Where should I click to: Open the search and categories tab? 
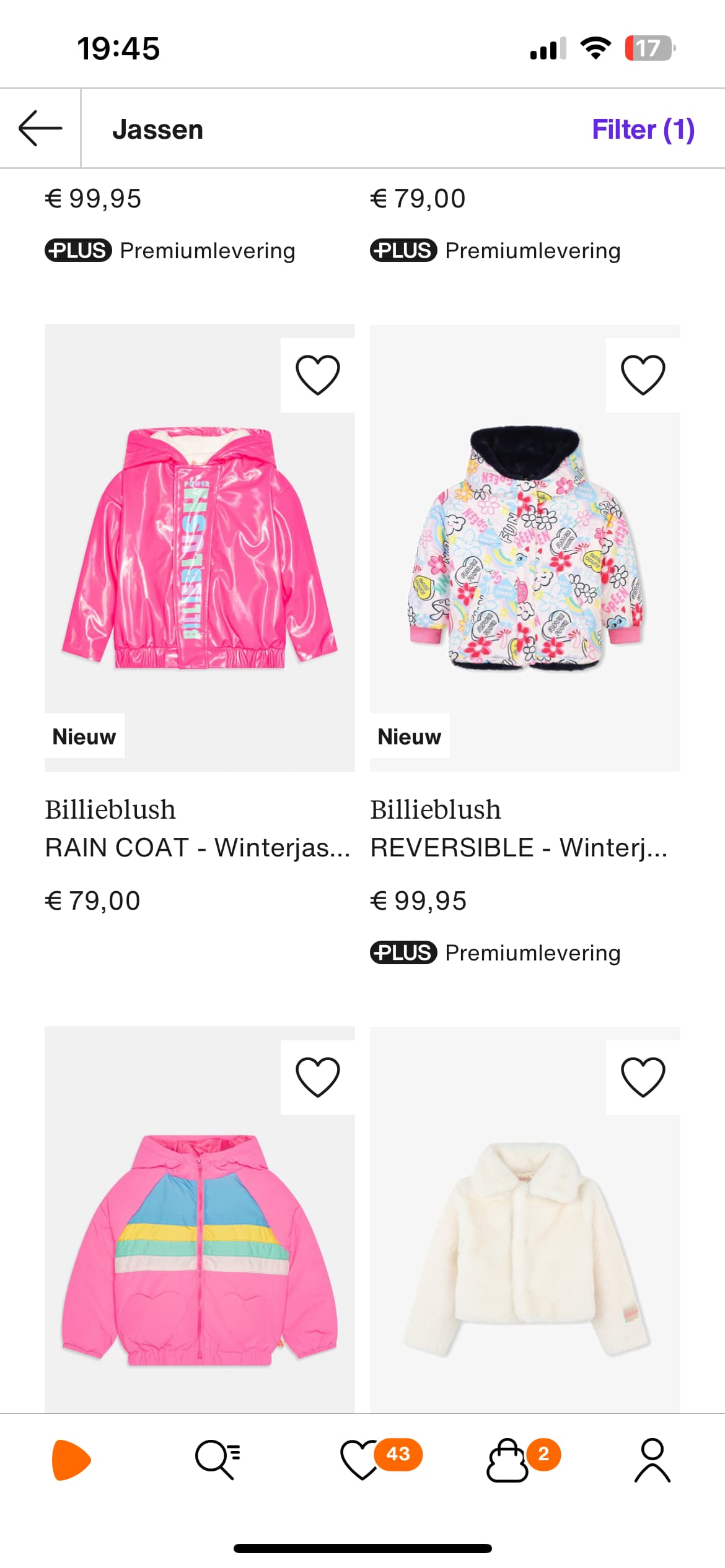coord(217,1460)
